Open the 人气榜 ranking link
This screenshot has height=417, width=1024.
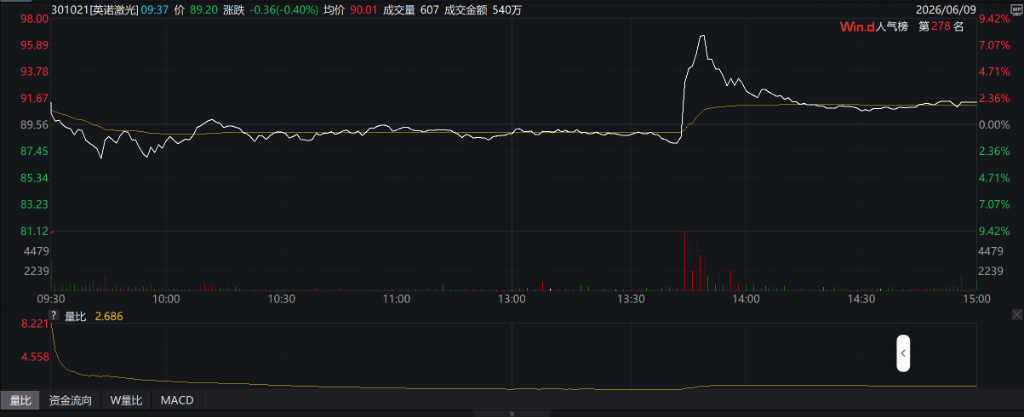(x=892, y=27)
